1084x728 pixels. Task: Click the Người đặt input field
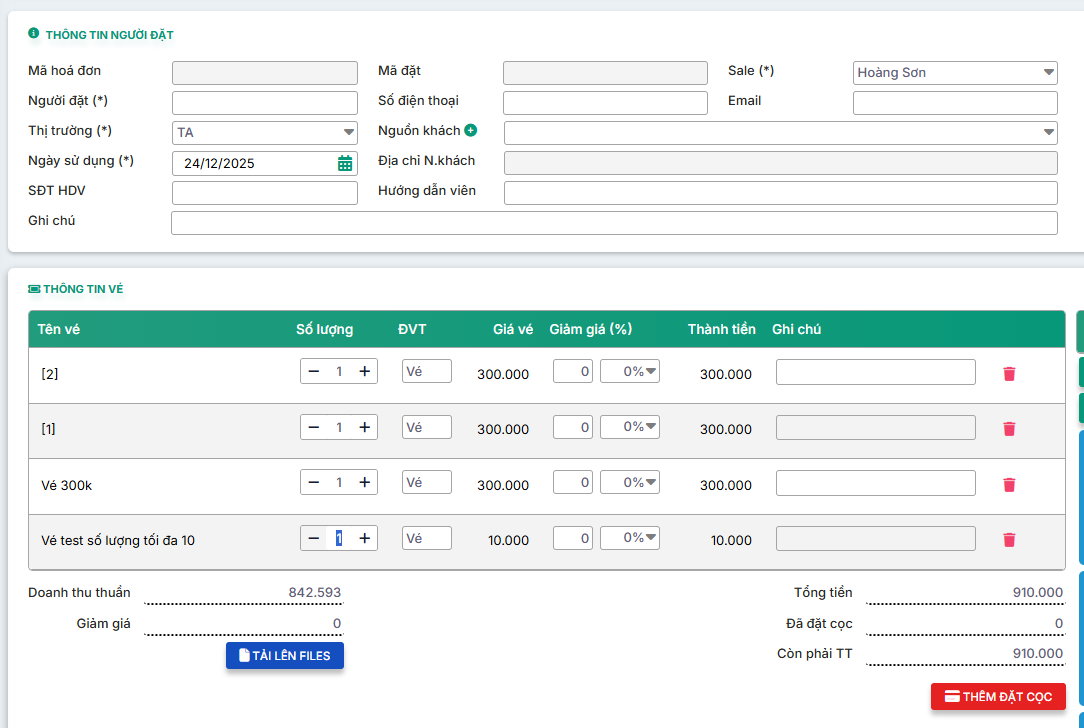click(x=265, y=103)
